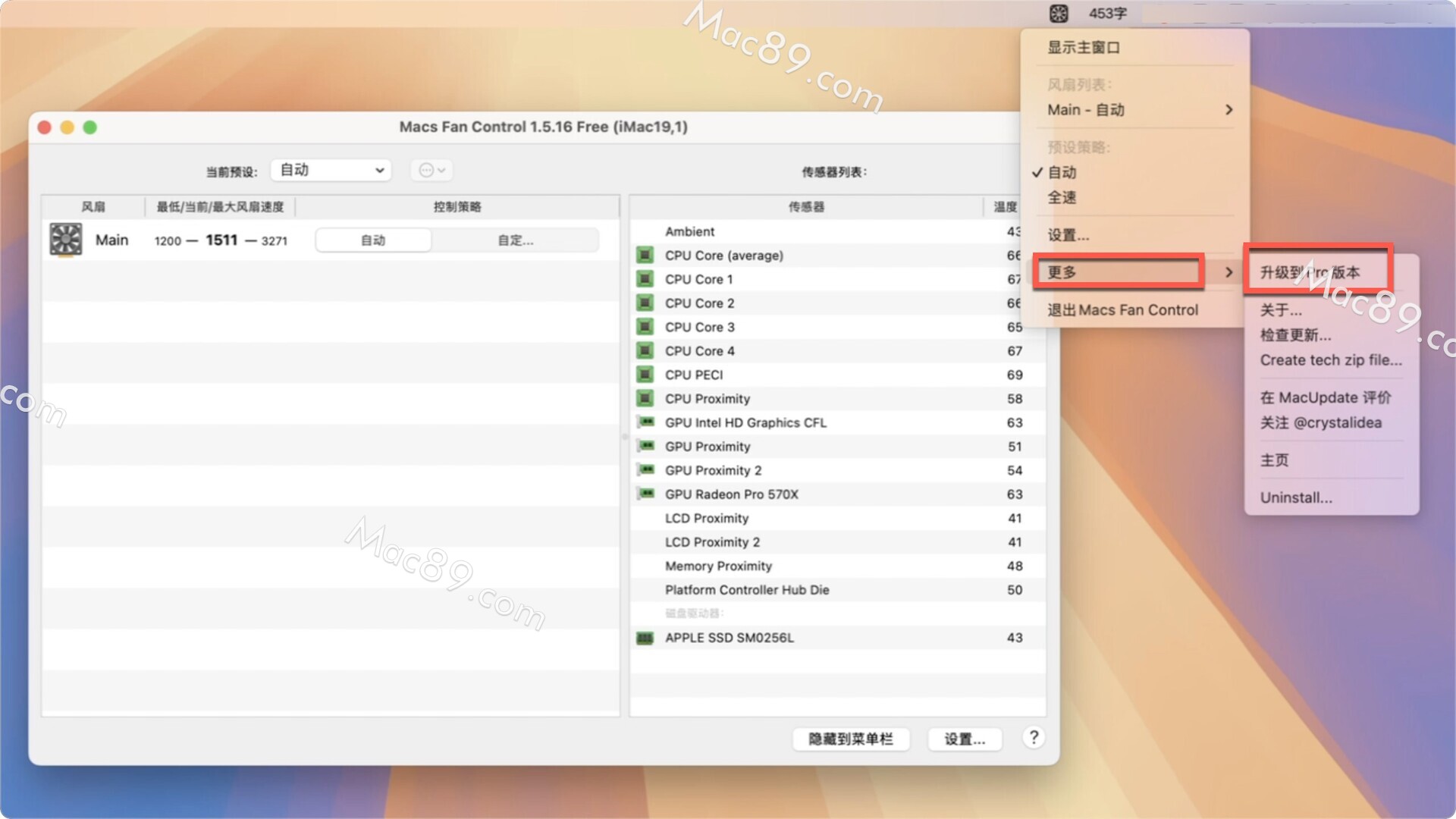
Task: Select the checked 自动 preset in menu
Action: point(1062,172)
